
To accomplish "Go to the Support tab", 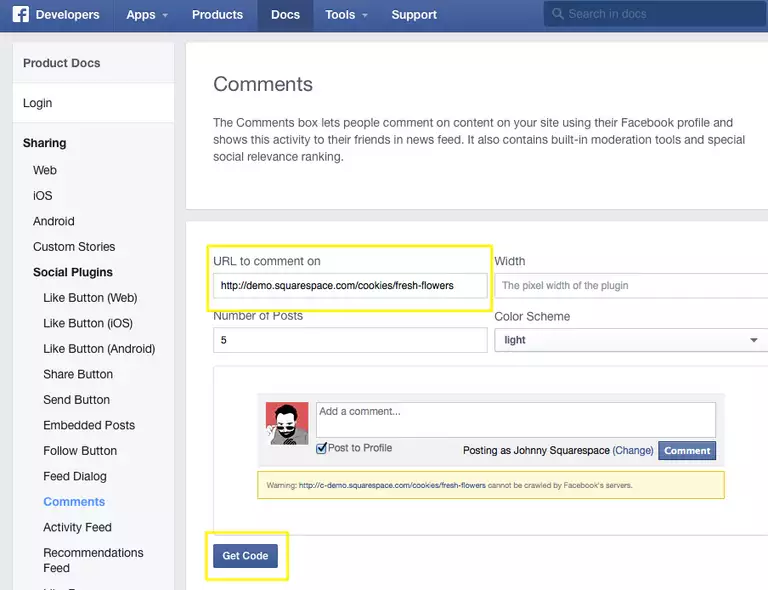I will (x=414, y=15).
